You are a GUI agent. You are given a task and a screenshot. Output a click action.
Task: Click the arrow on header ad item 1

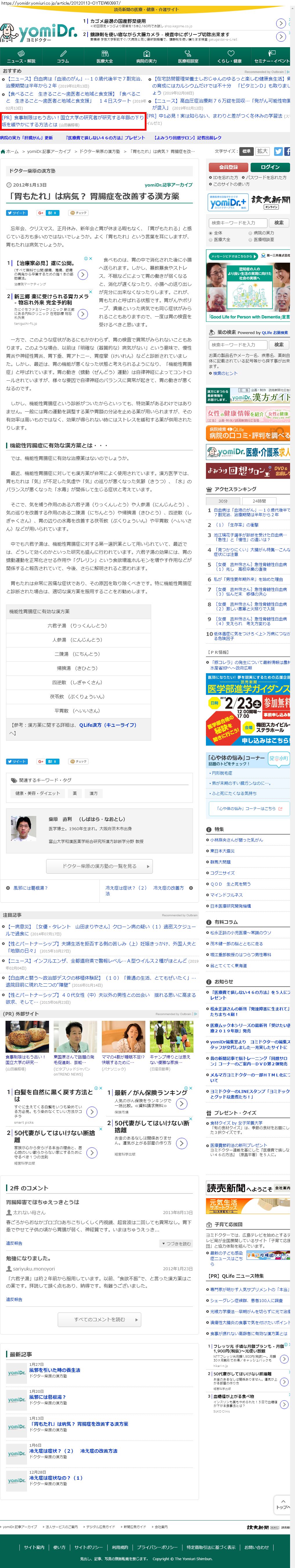[x=280, y=23]
